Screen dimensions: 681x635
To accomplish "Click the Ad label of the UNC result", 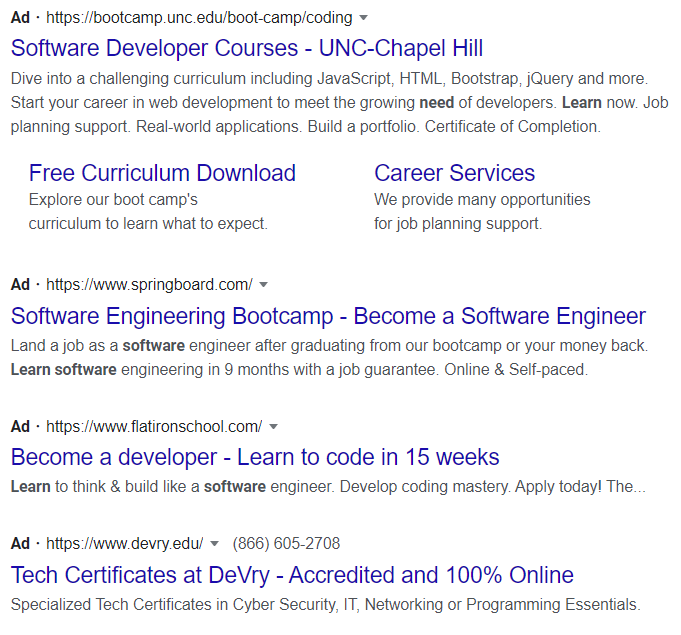I will (20, 18).
